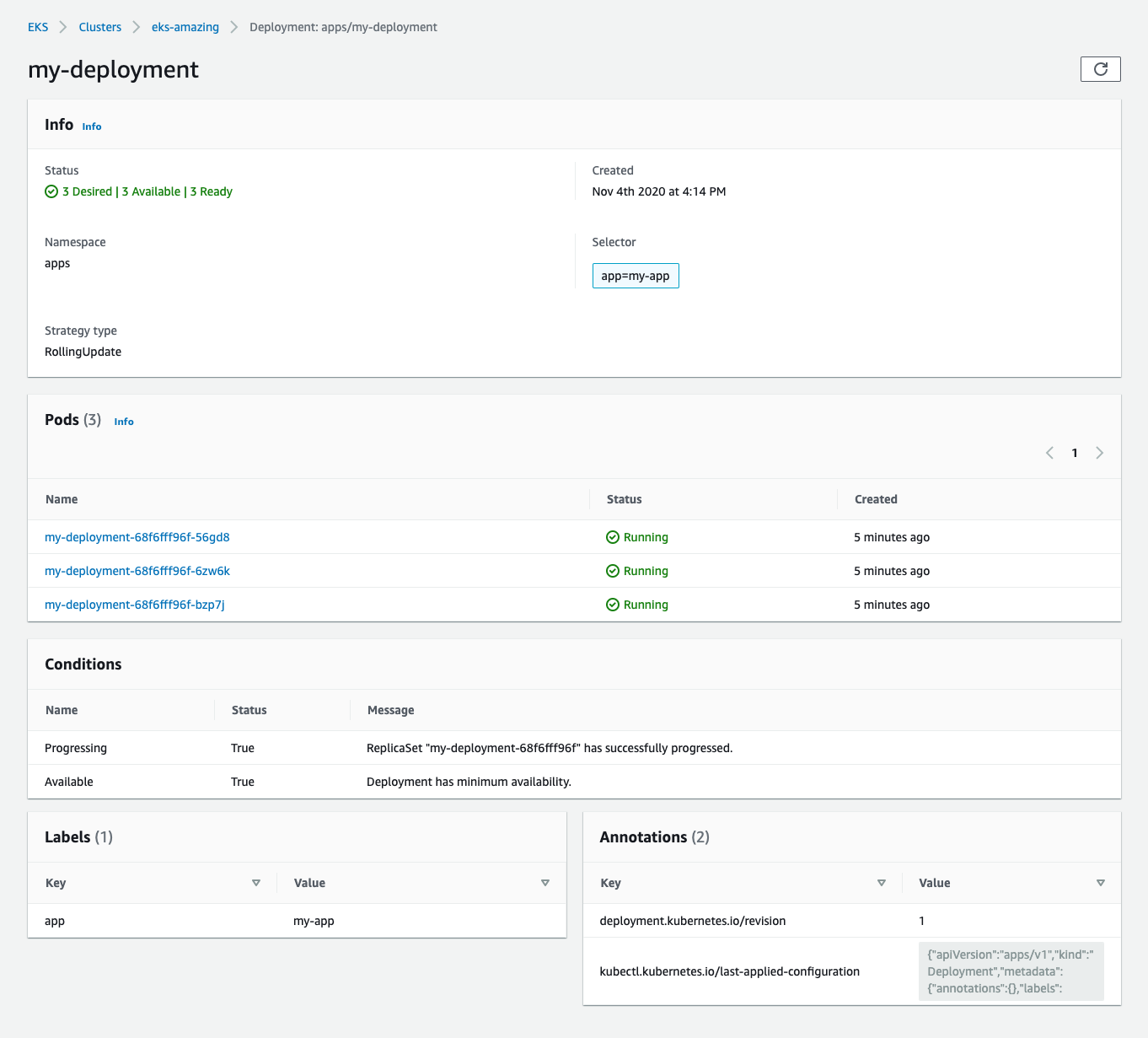Go to the next pods page
This screenshot has height=1038, width=1148.
1099,453
